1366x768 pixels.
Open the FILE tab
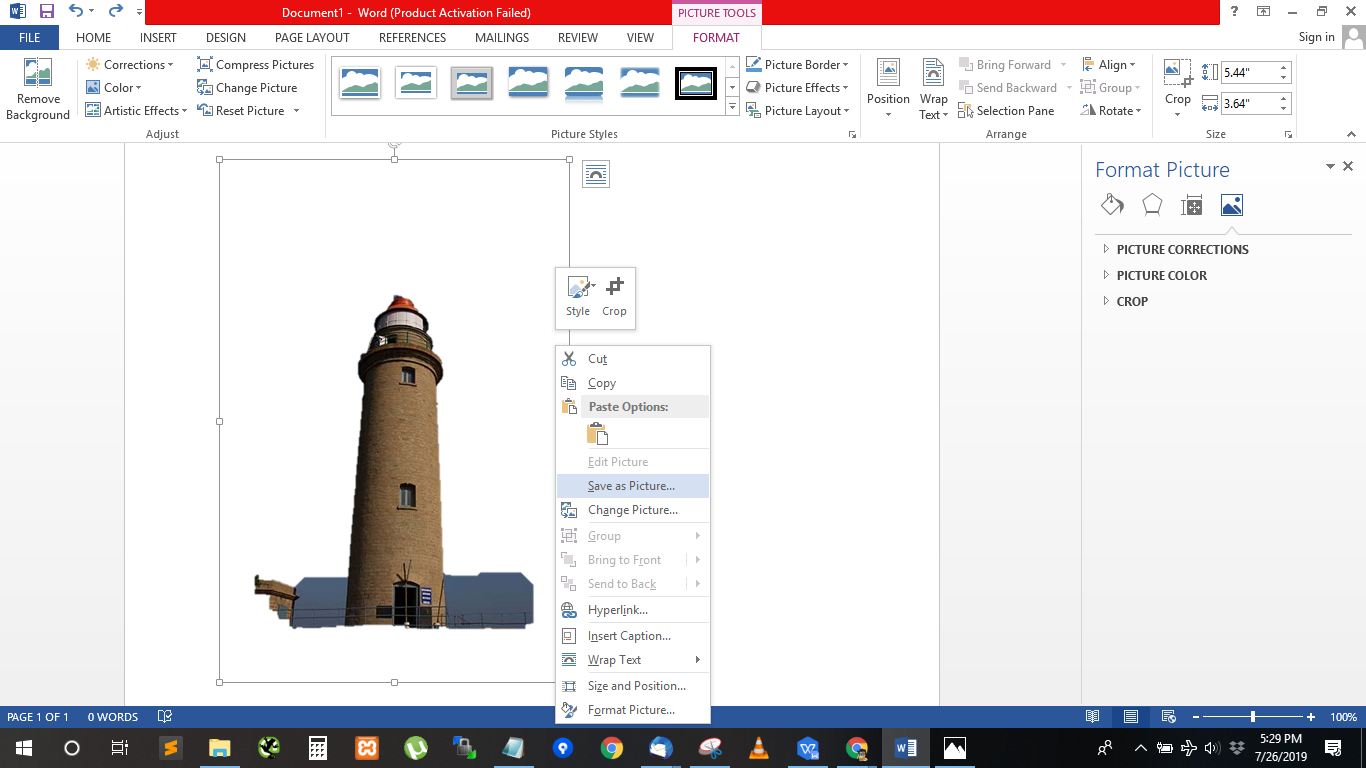(29, 38)
